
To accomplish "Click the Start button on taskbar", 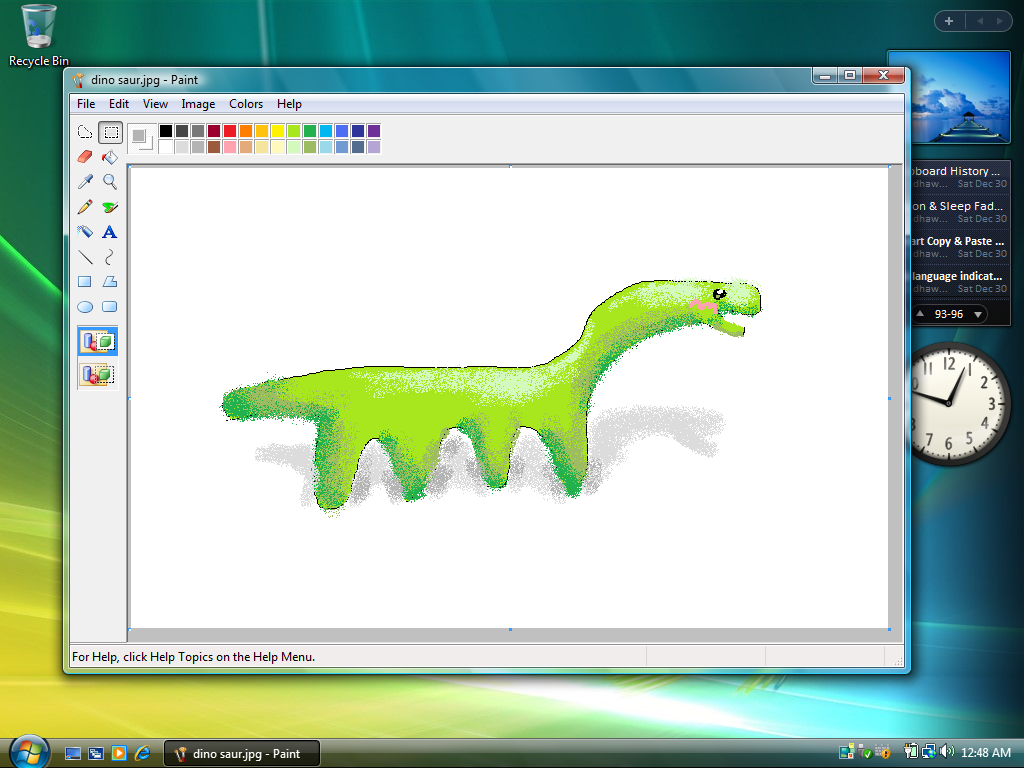I will [28, 751].
